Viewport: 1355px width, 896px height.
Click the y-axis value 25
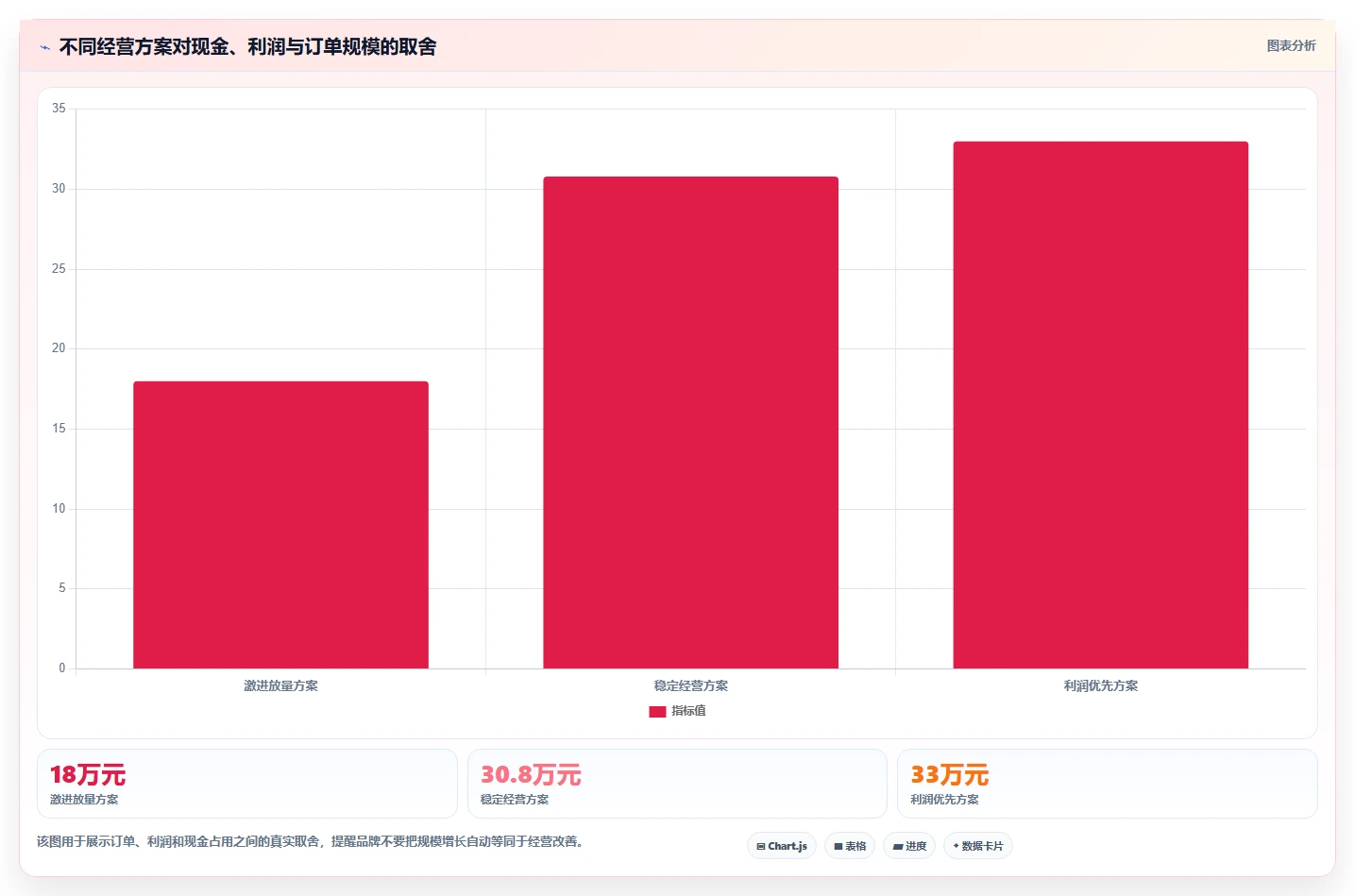(59, 269)
